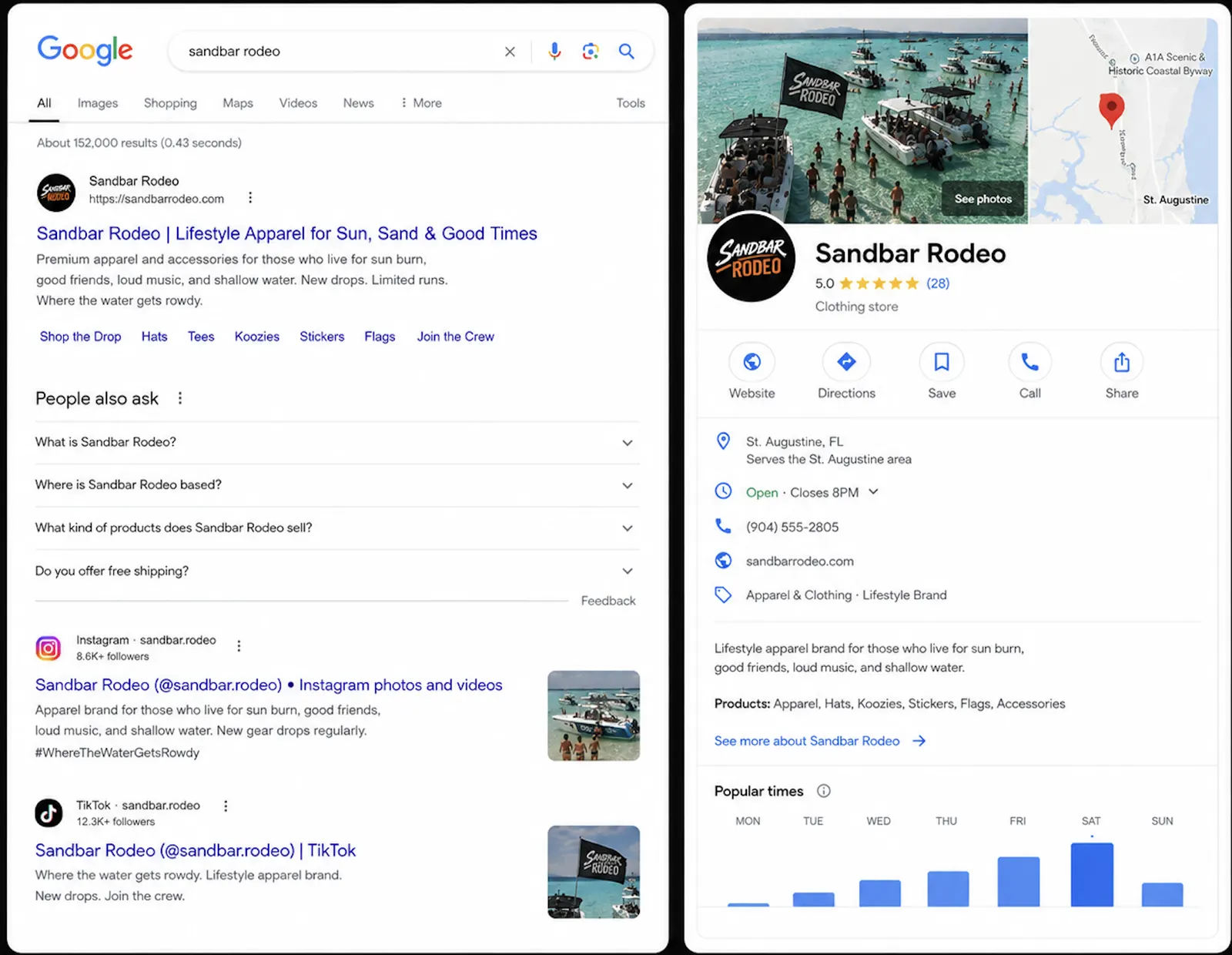This screenshot has width=1232, height=955.
Task: Click See photos button on cover image
Action: 983,199
